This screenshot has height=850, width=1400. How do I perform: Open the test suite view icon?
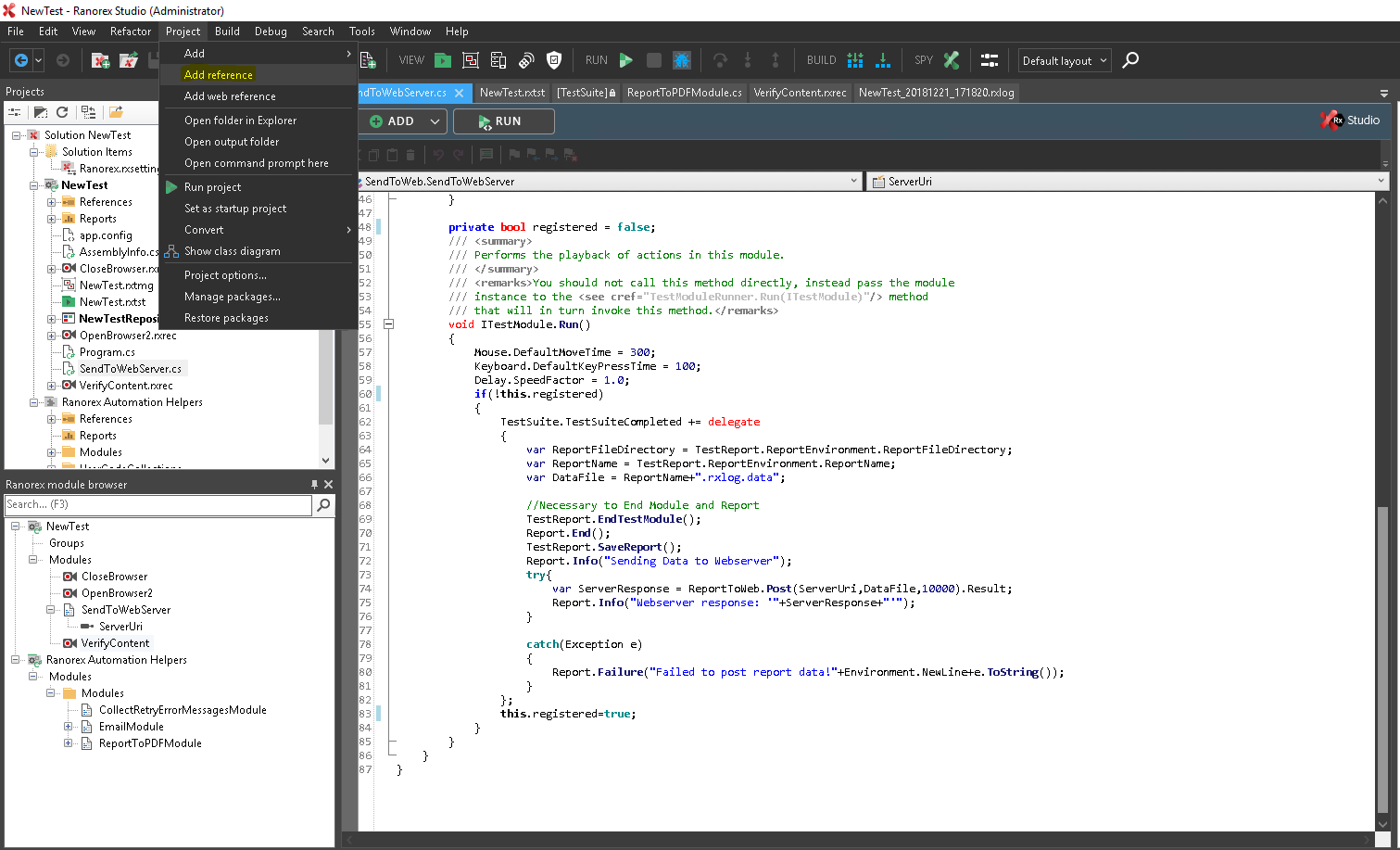click(443, 60)
